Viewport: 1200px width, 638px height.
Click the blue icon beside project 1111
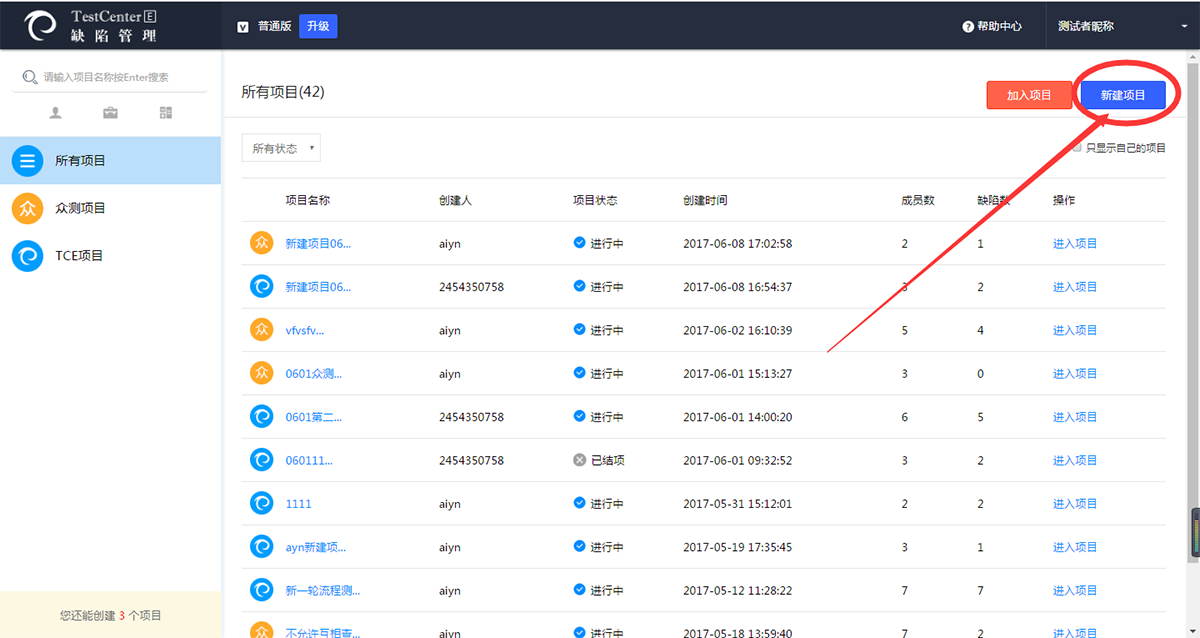261,504
